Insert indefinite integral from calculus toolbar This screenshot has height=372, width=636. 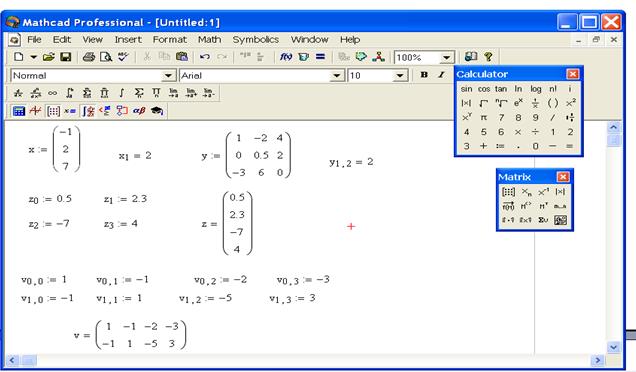coord(122,93)
